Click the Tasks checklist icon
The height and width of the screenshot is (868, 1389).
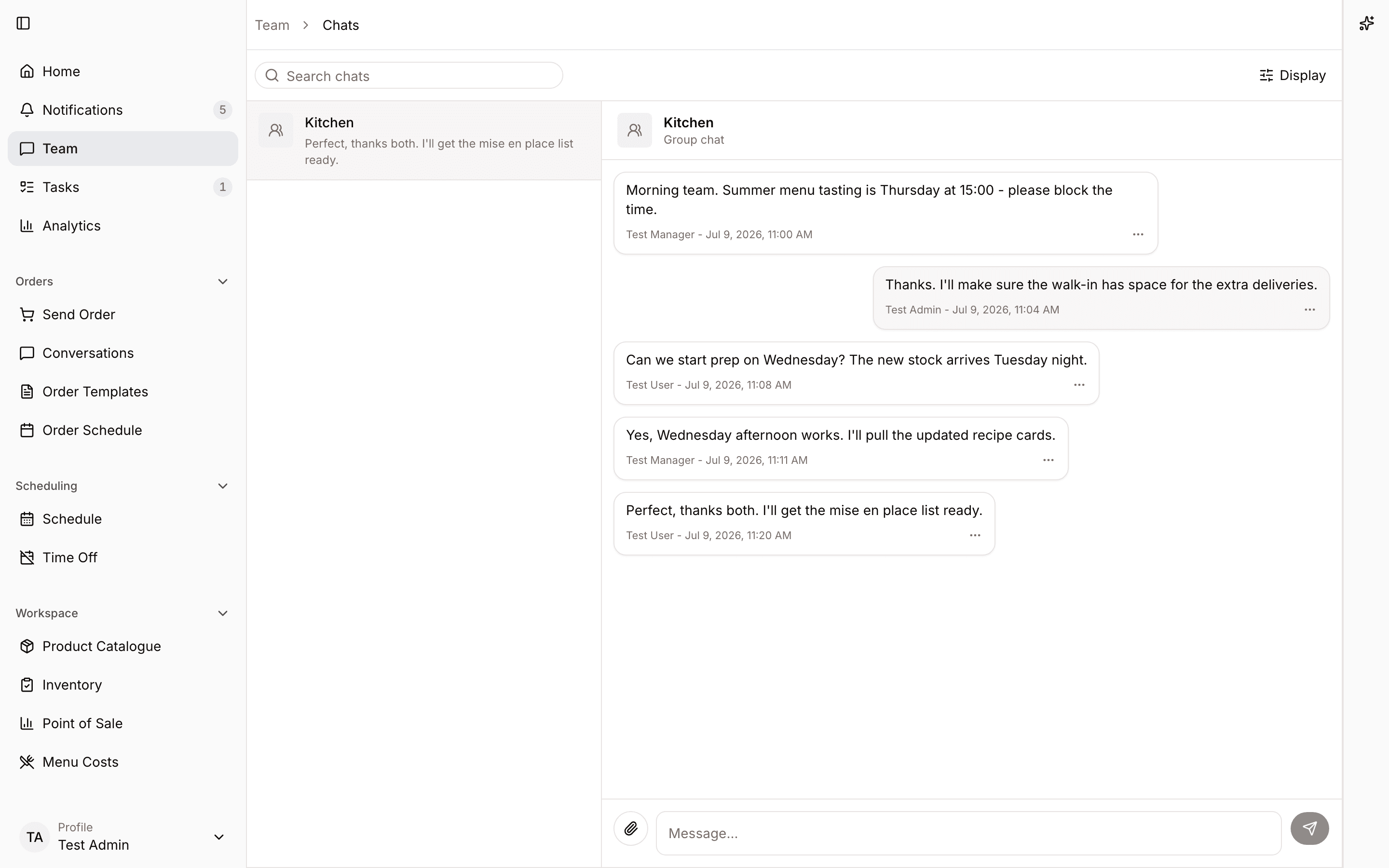[27, 187]
